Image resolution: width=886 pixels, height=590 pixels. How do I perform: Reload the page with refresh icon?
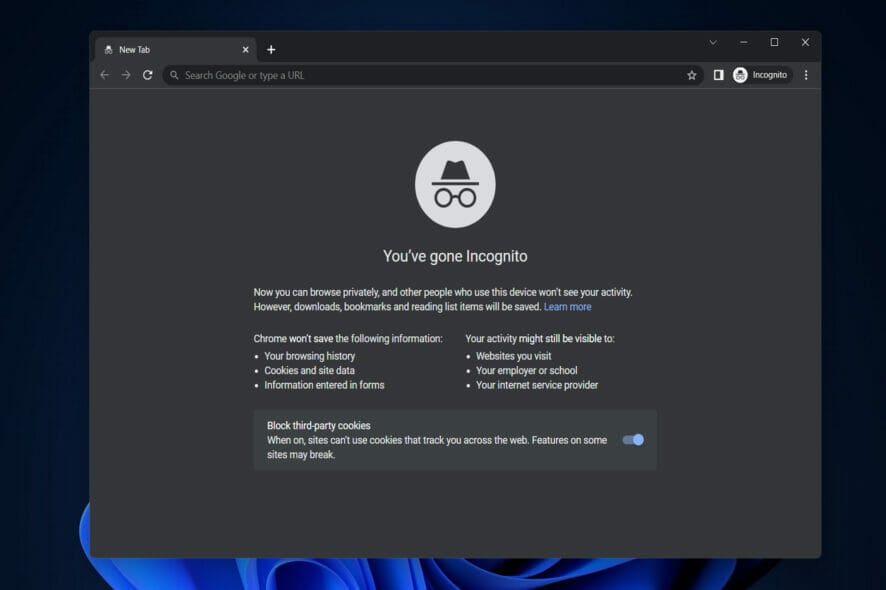tap(147, 75)
